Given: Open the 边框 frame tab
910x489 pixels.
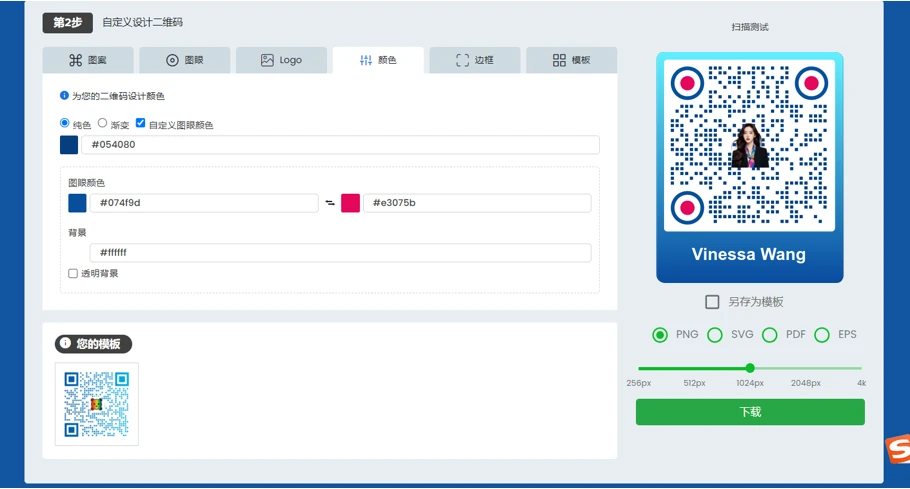Looking at the screenshot, I should coord(475,60).
